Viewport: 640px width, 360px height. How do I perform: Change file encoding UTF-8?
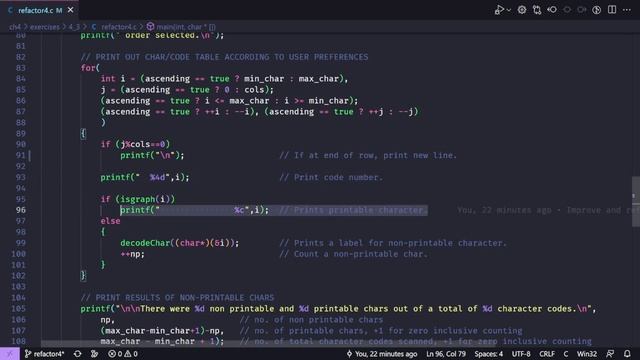521,354
